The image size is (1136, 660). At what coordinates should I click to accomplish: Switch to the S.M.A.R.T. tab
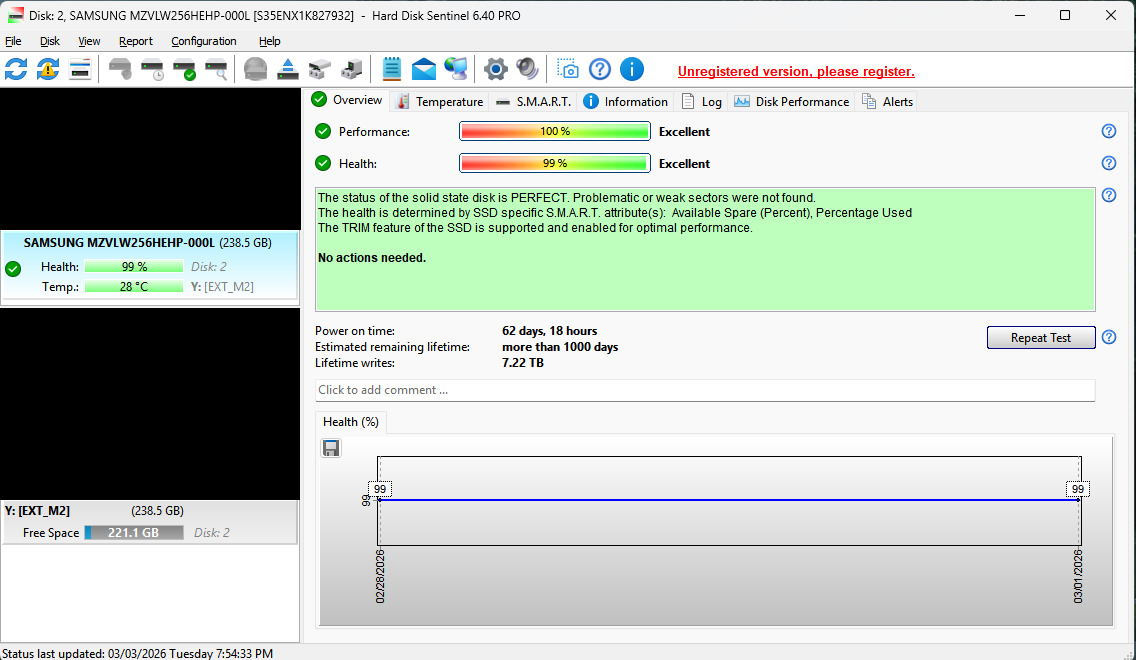[x=534, y=101]
